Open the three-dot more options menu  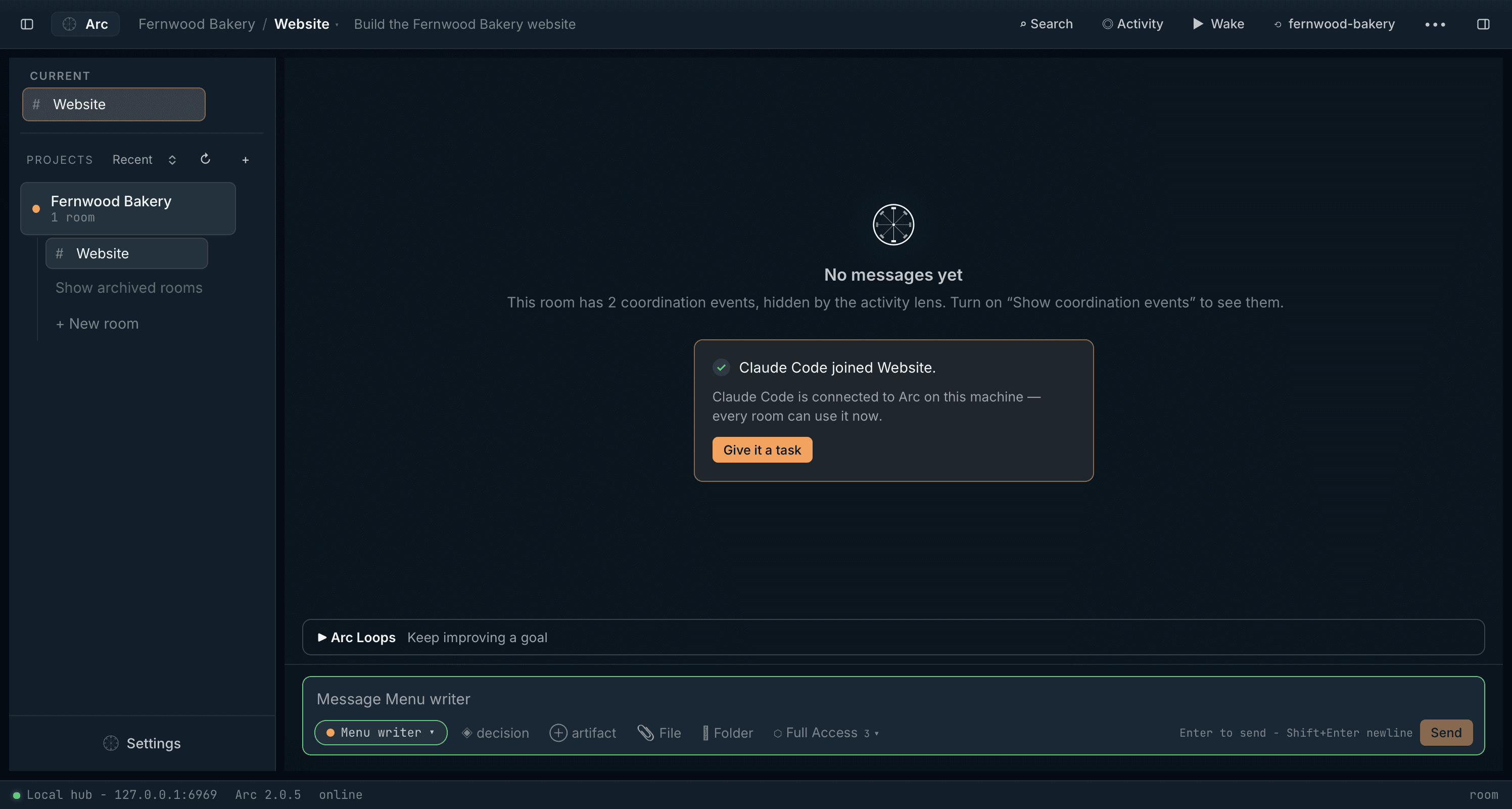pyautogui.click(x=1435, y=24)
